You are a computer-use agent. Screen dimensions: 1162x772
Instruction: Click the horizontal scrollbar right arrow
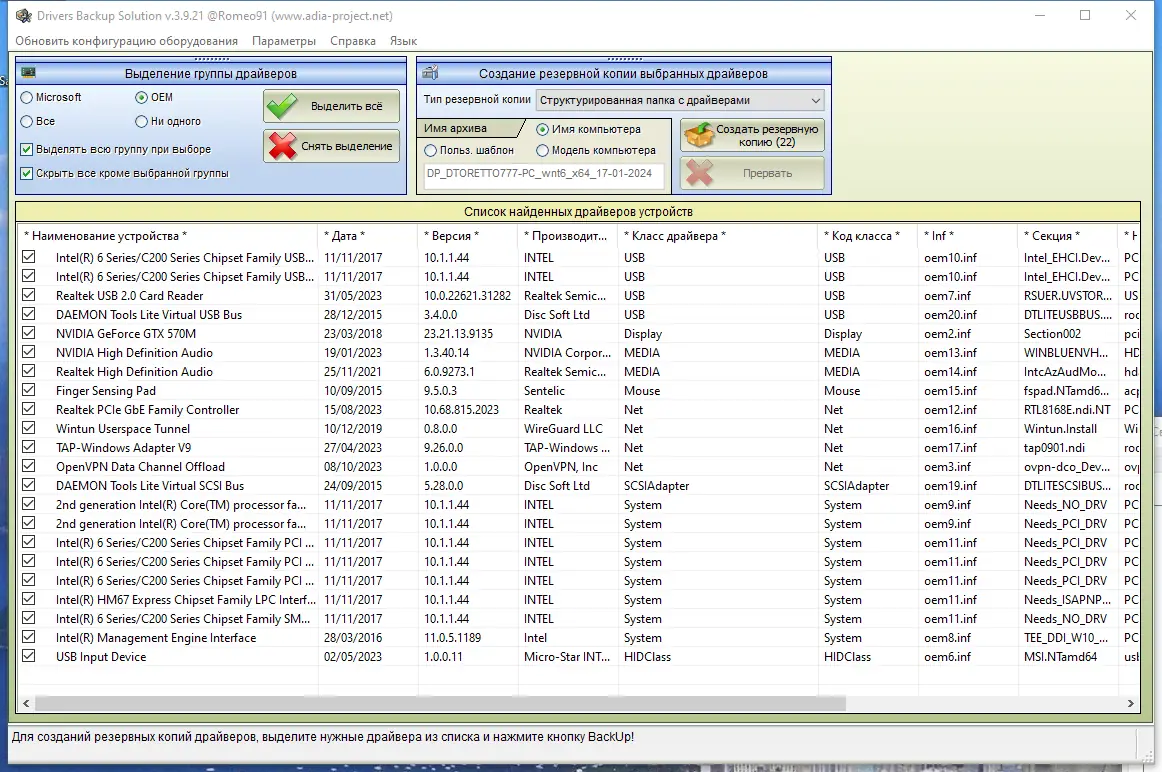click(1131, 703)
